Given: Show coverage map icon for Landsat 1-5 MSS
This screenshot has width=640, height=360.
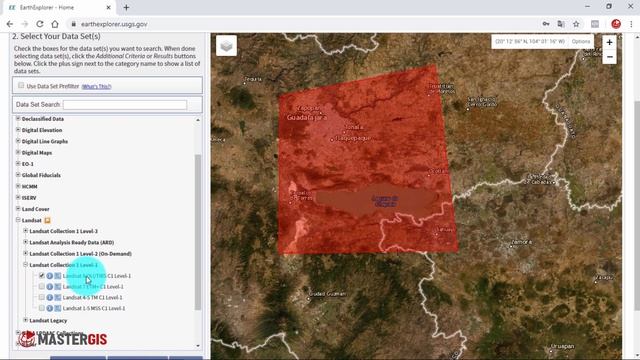Looking at the screenshot, I should click(58, 309).
